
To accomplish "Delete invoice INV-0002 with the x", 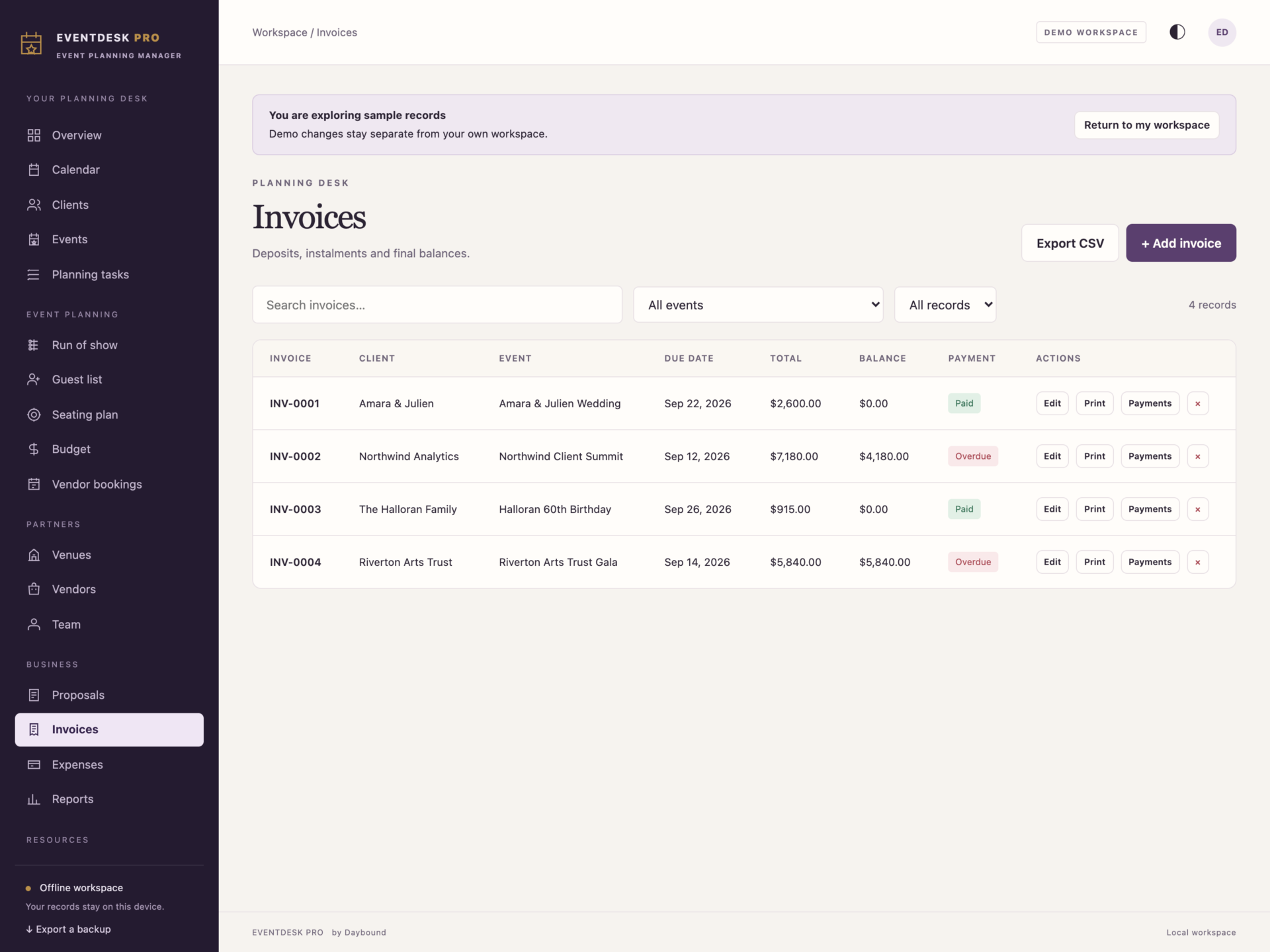I will click(x=1197, y=456).
